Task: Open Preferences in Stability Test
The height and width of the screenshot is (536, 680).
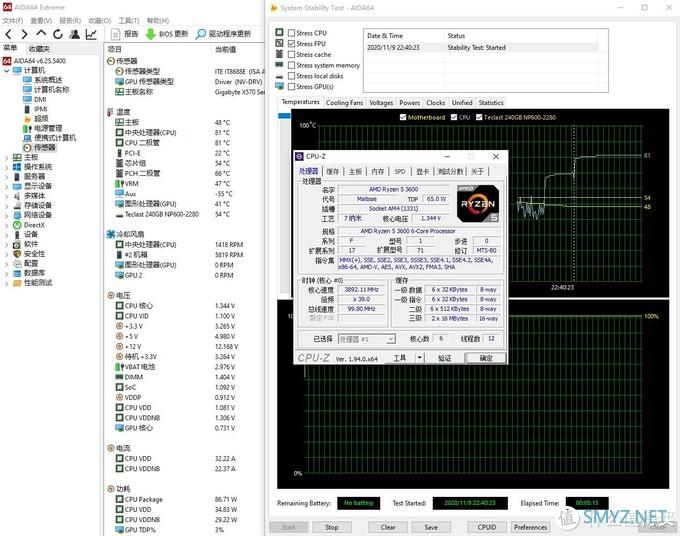Action: (x=530, y=527)
